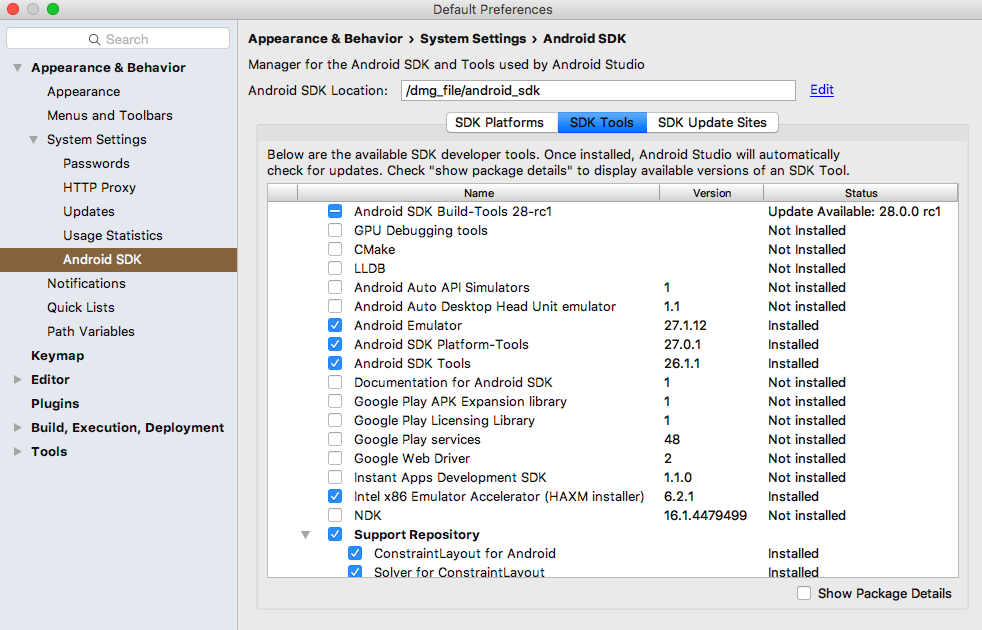Screen dimensions: 982x630
Task: Select the SDK Tools tab
Action: 602,123
